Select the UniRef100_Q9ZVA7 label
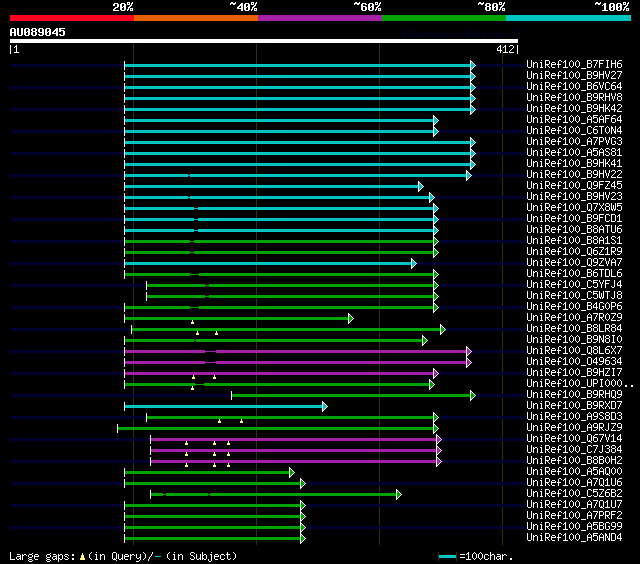Image resolution: width=640 pixels, height=564 pixels. tap(574, 263)
